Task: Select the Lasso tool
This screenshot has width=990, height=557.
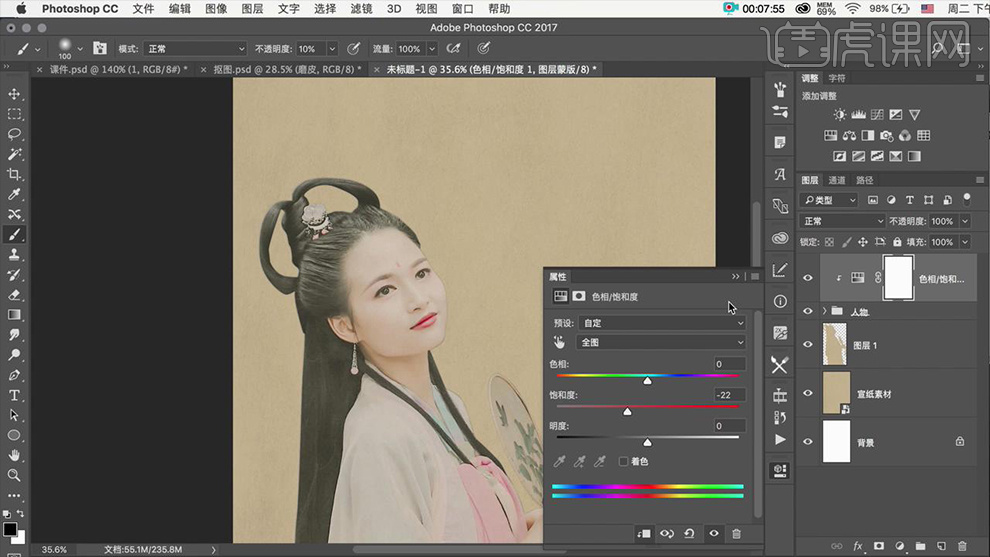Action: tap(14, 134)
